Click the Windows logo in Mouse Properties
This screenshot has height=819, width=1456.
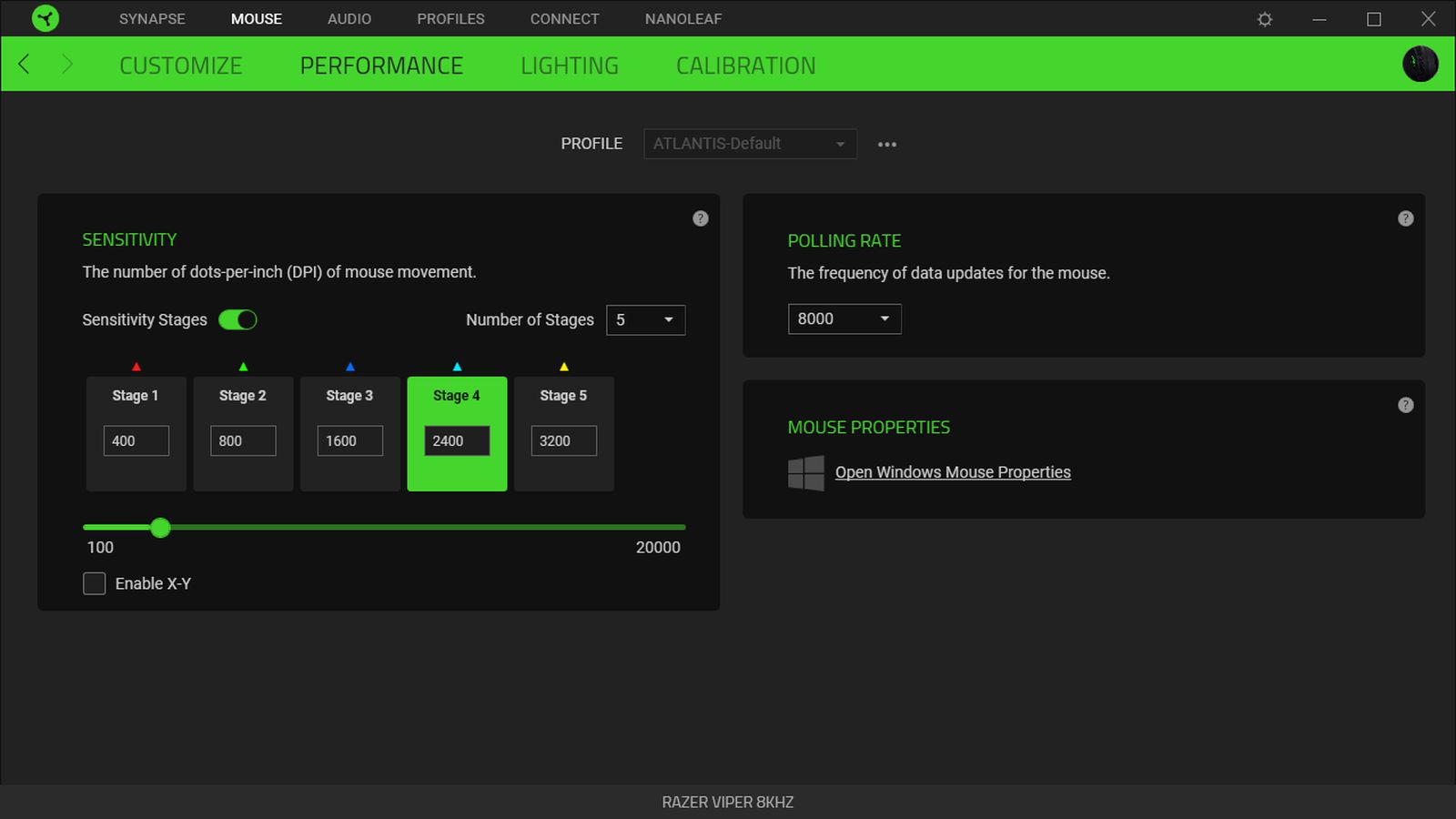[805, 473]
